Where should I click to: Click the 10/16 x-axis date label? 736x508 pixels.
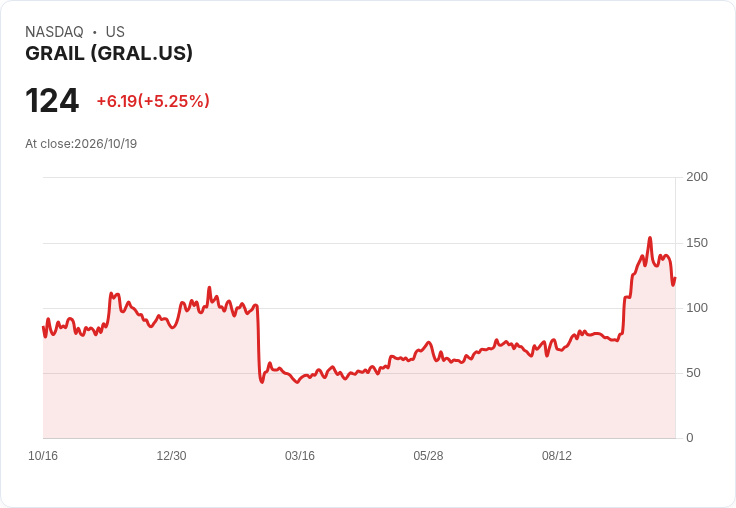(43, 456)
